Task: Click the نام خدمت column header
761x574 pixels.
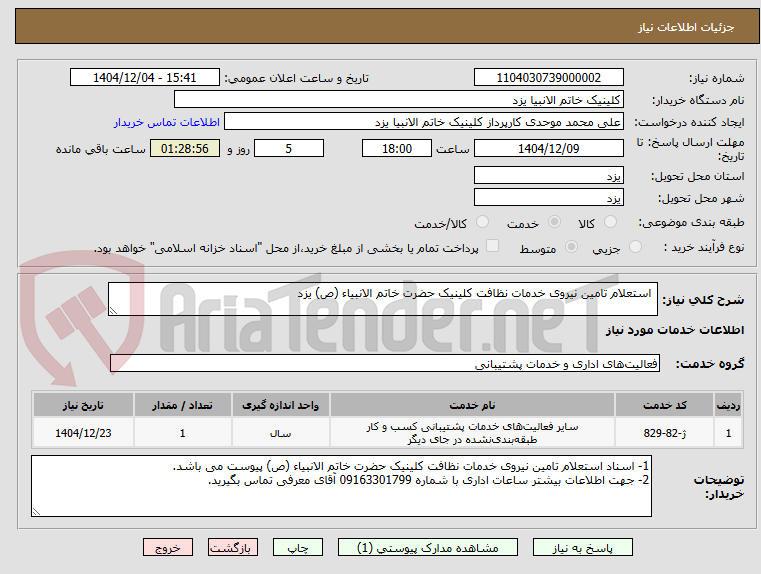Action: pyautogui.click(x=472, y=405)
